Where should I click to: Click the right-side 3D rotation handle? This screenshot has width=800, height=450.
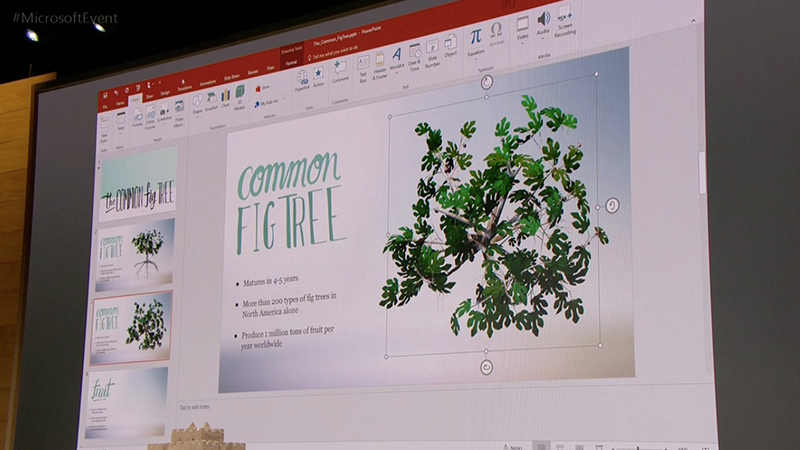point(612,205)
